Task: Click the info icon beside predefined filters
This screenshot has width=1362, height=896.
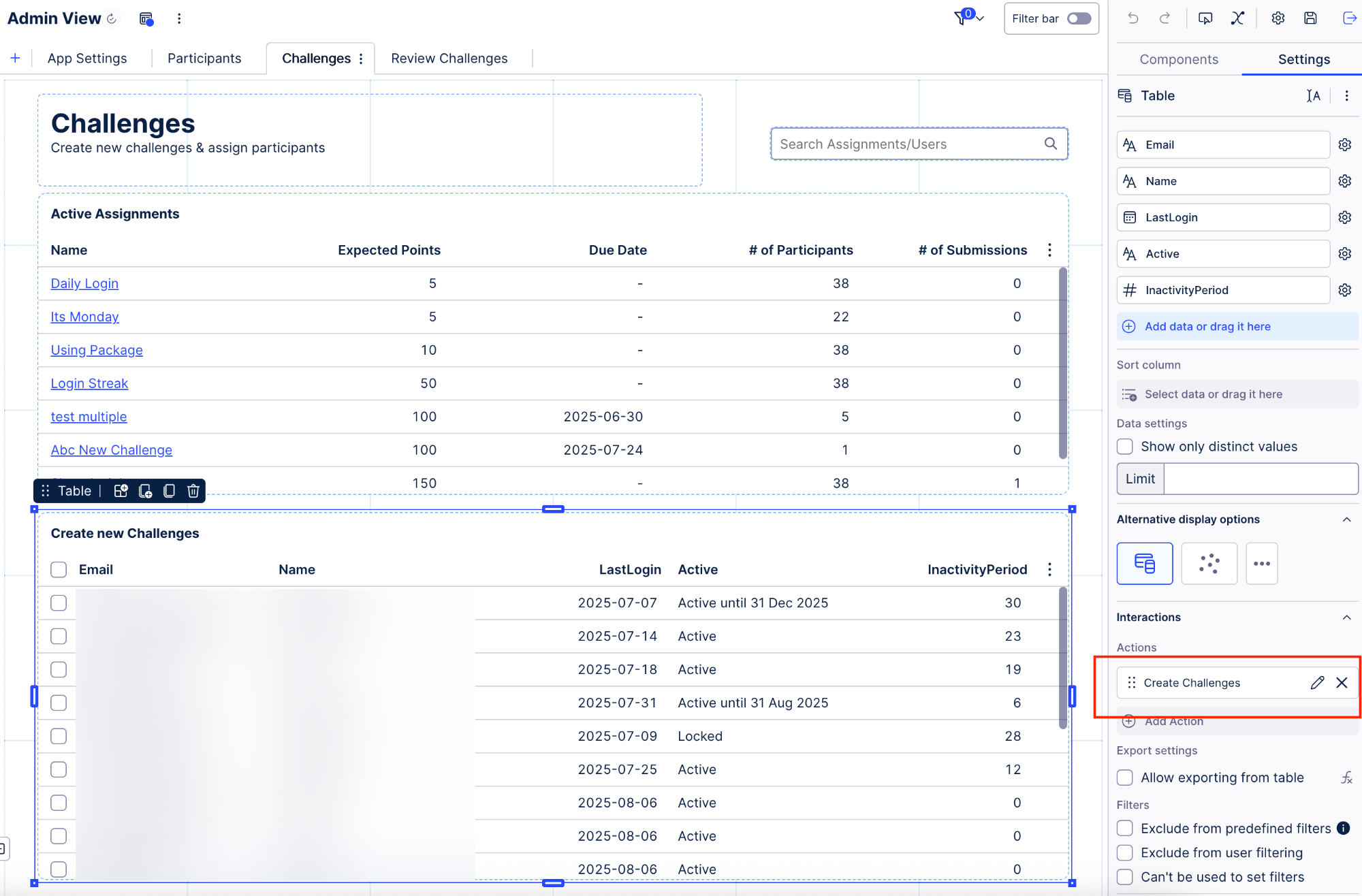Action: pos(1343,828)
